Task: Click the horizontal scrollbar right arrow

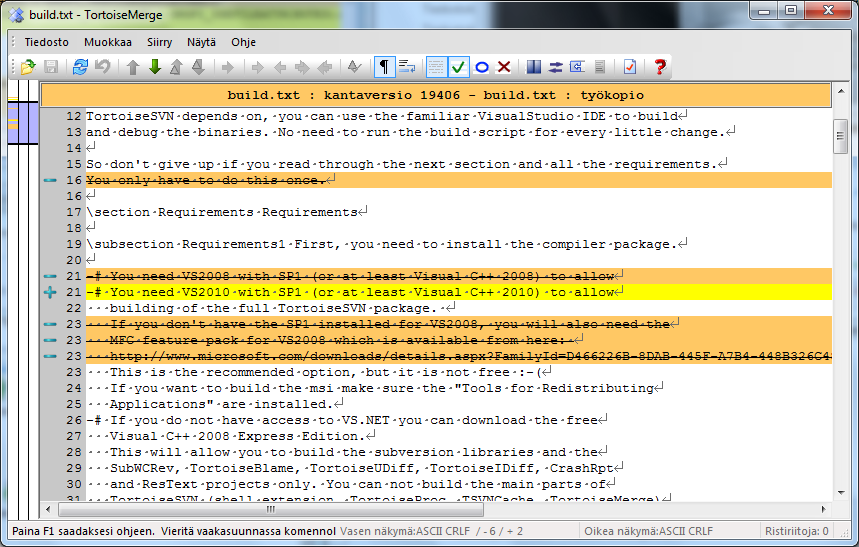Action: pos(823,509)
